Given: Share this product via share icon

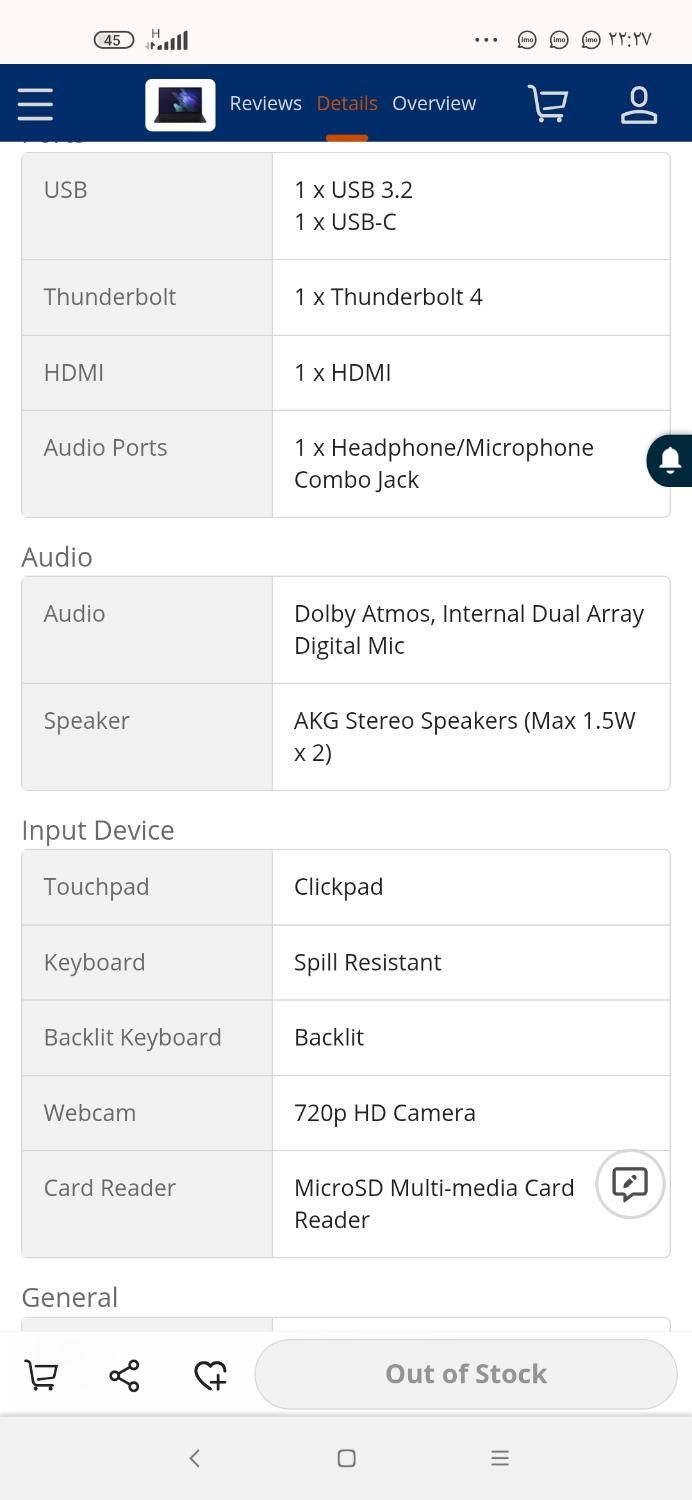Looking at the screenshot, I should (x=124, y=1375).
